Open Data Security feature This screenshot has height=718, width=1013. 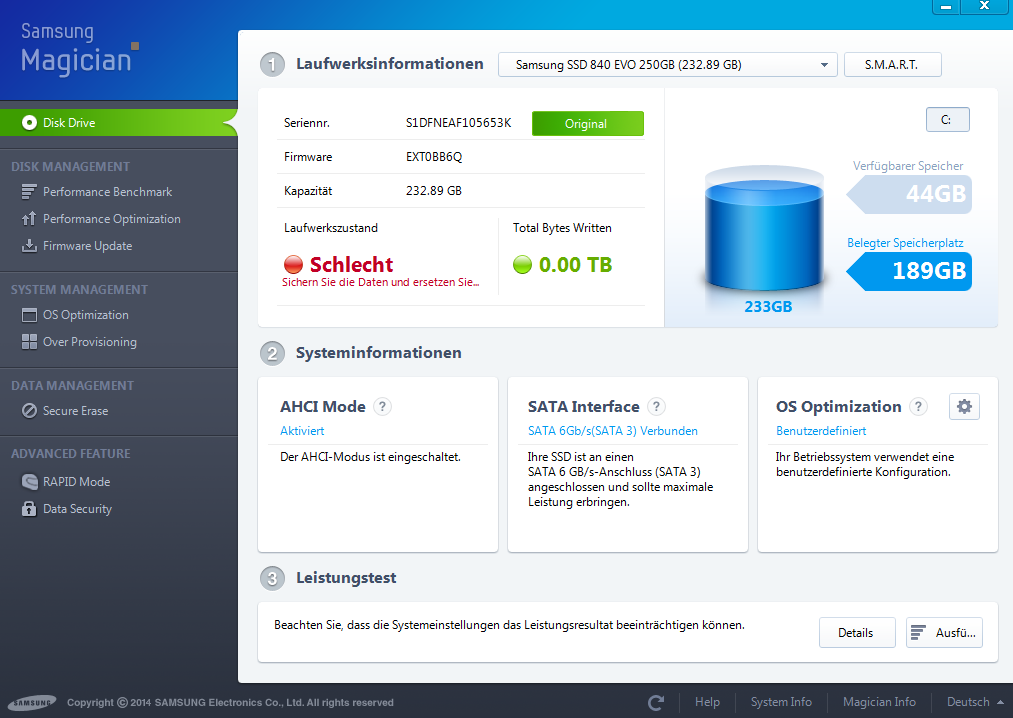point(77,509)
